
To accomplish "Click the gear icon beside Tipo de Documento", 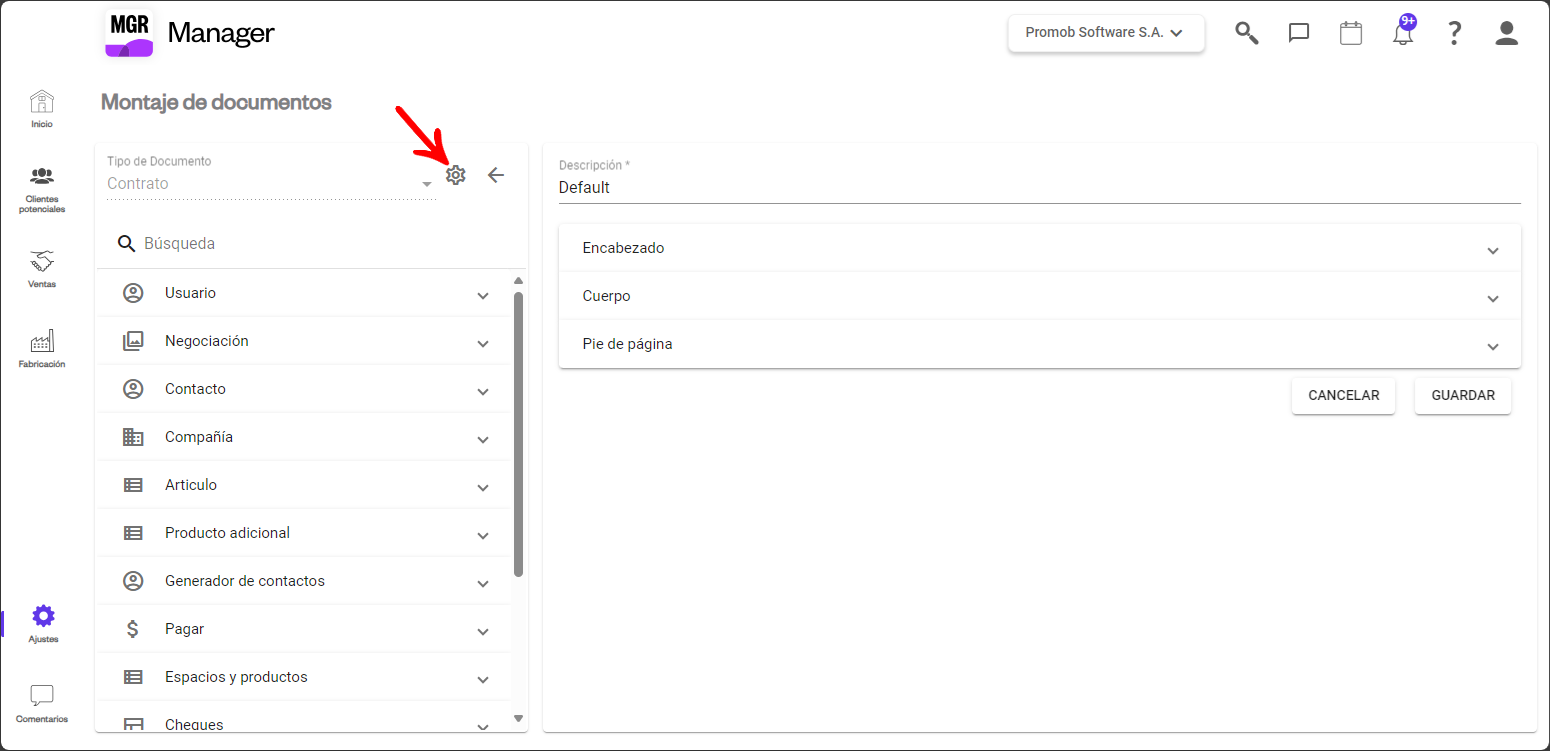I will click(456, 175).
